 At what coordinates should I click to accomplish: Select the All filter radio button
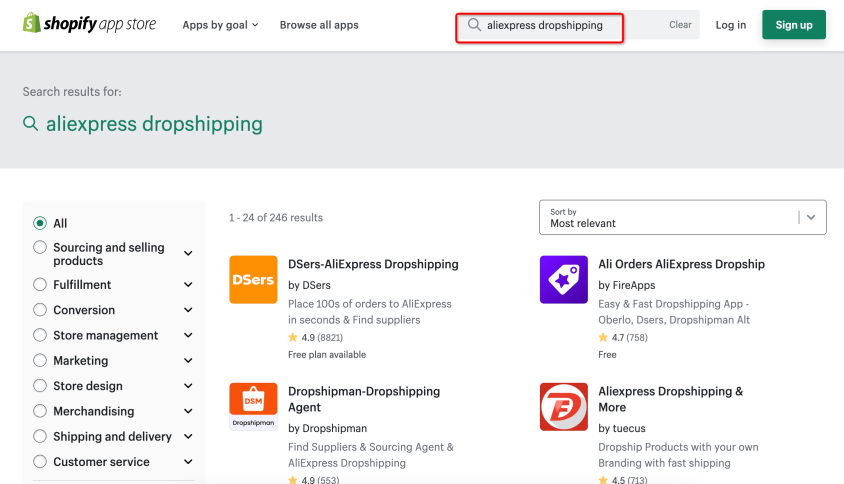click(40, 223)
